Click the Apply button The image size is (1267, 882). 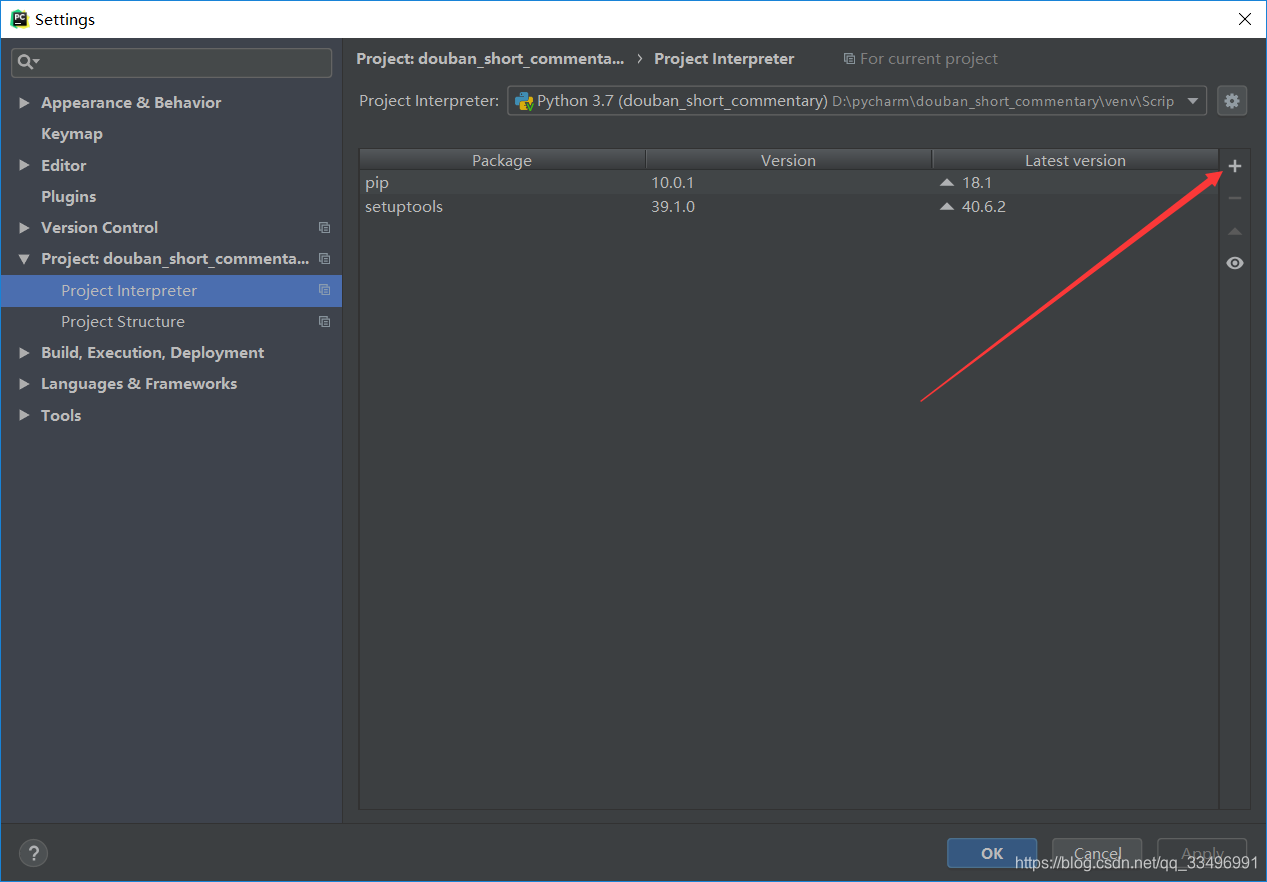pos(1202,853)
